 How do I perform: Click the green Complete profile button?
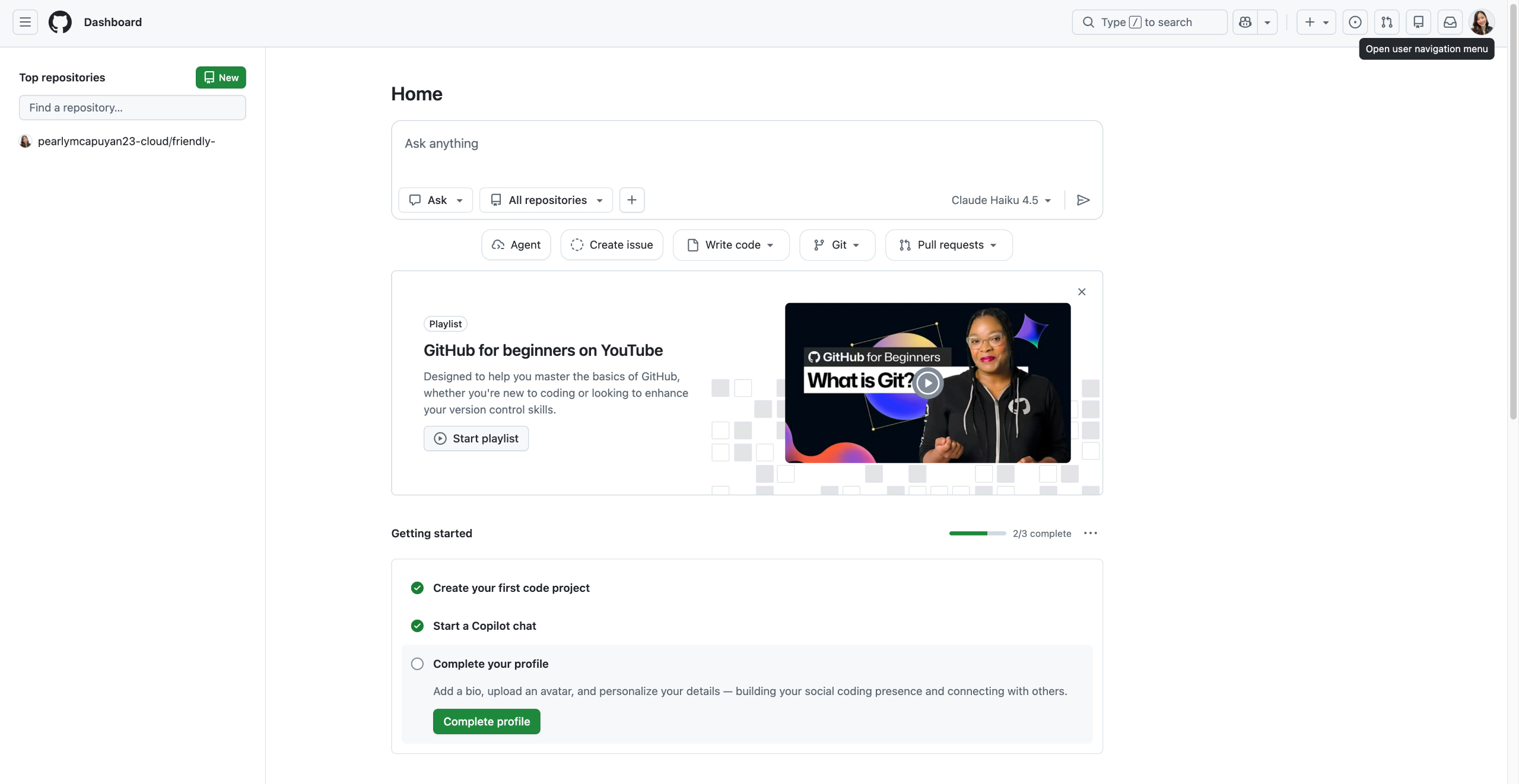[x=487, y=721]
